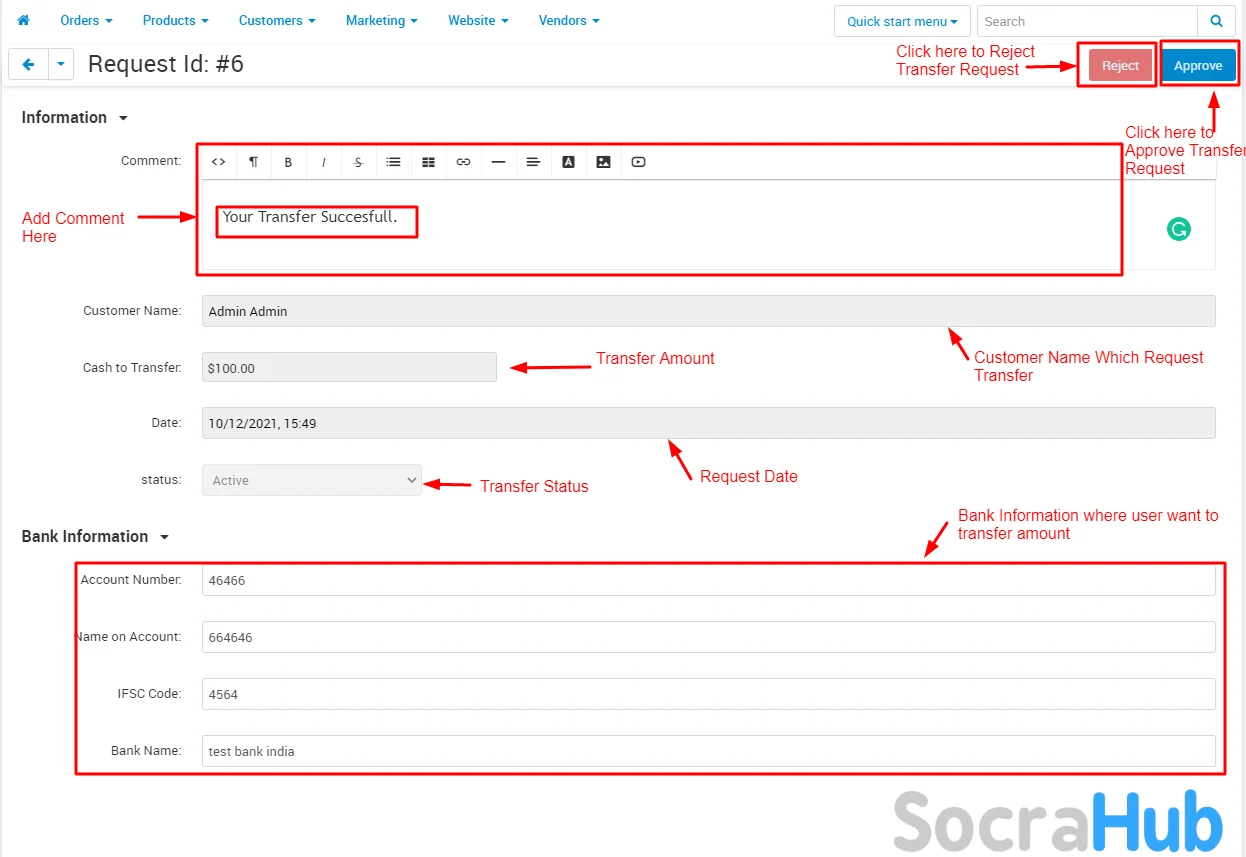This screenshot has height=857, width=1246.
Task: Toggle strikethrough formatting in comment editor
Action: [358, 162]
